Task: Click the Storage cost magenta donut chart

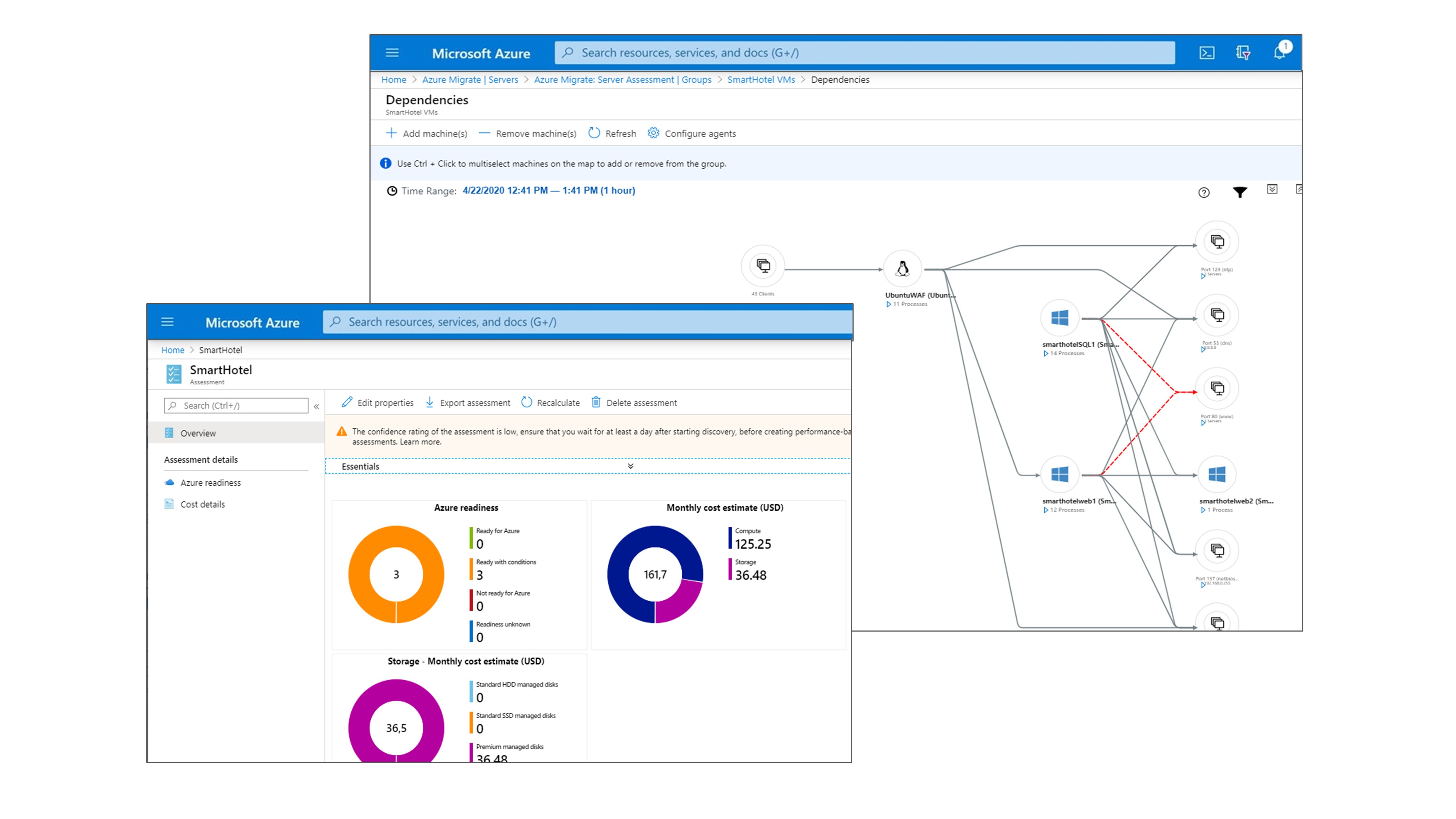Action: [x=396, y=720]
